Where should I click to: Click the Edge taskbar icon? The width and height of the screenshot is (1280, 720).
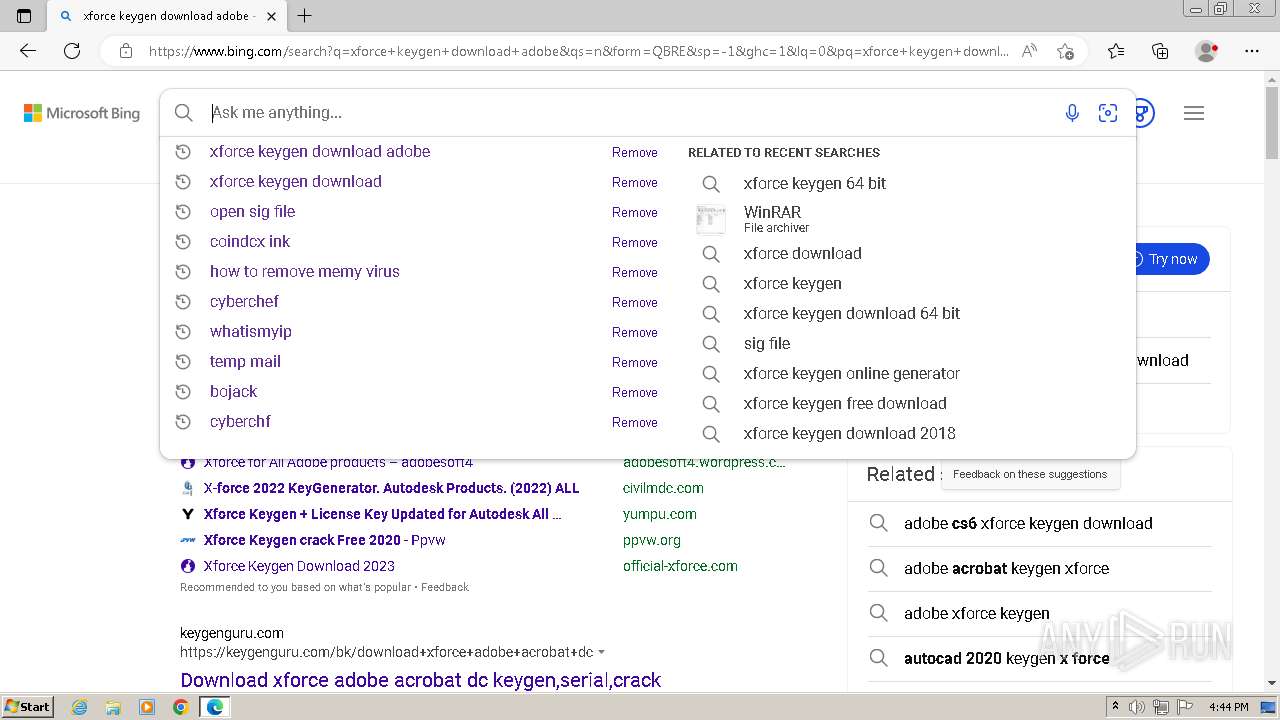pos(215,707)
